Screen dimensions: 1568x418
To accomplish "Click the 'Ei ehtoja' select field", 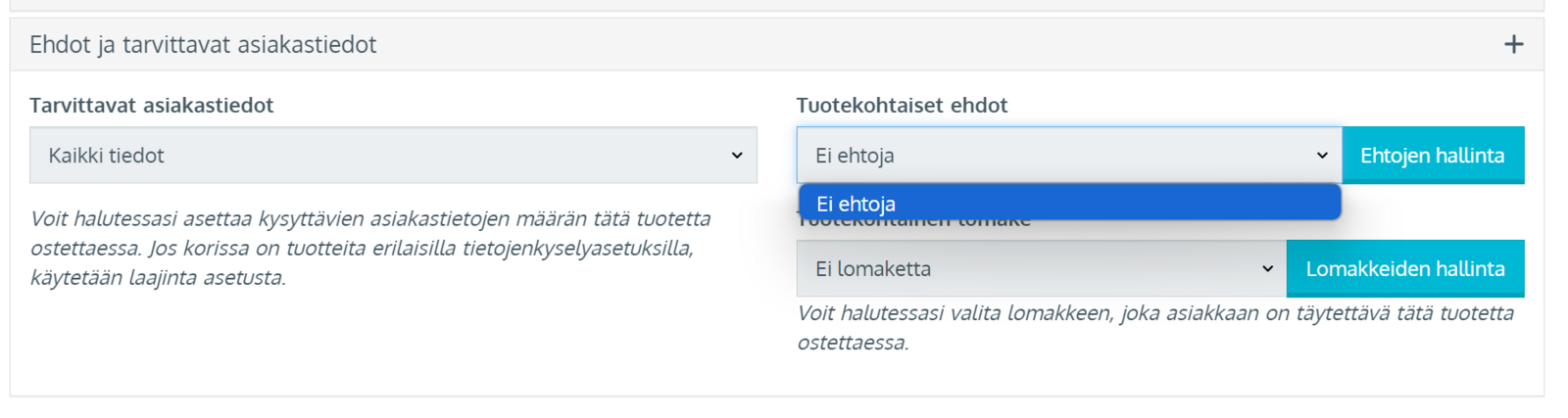I will point(1069,155).
